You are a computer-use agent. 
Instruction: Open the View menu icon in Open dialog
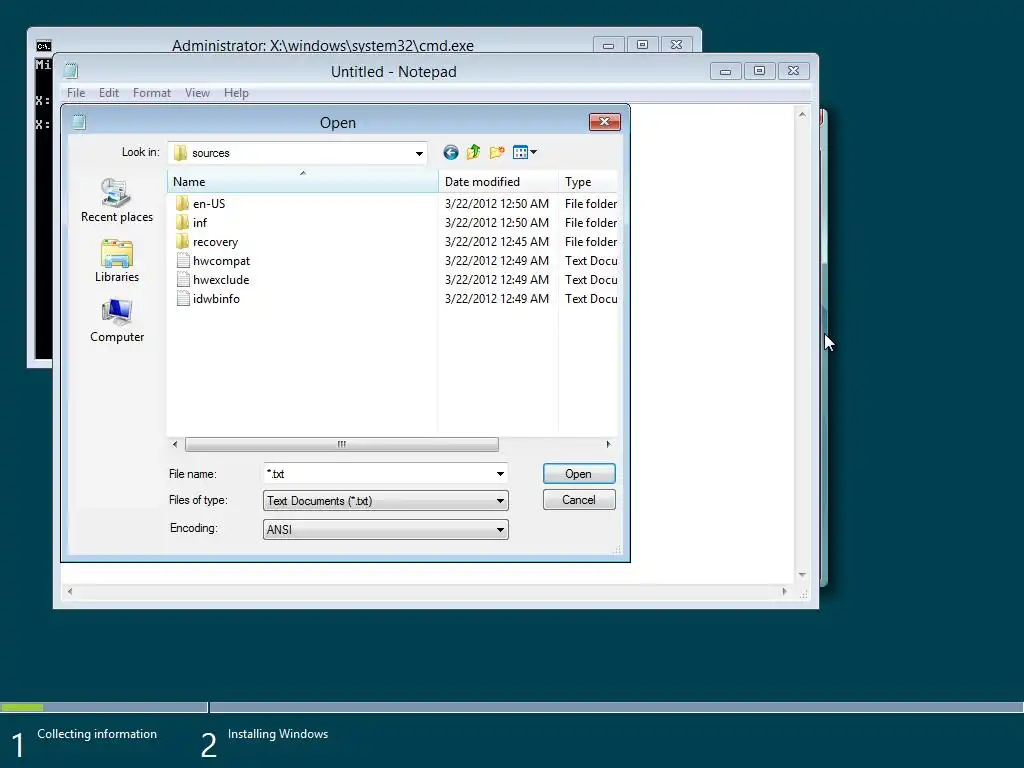[x=520, y=153]
